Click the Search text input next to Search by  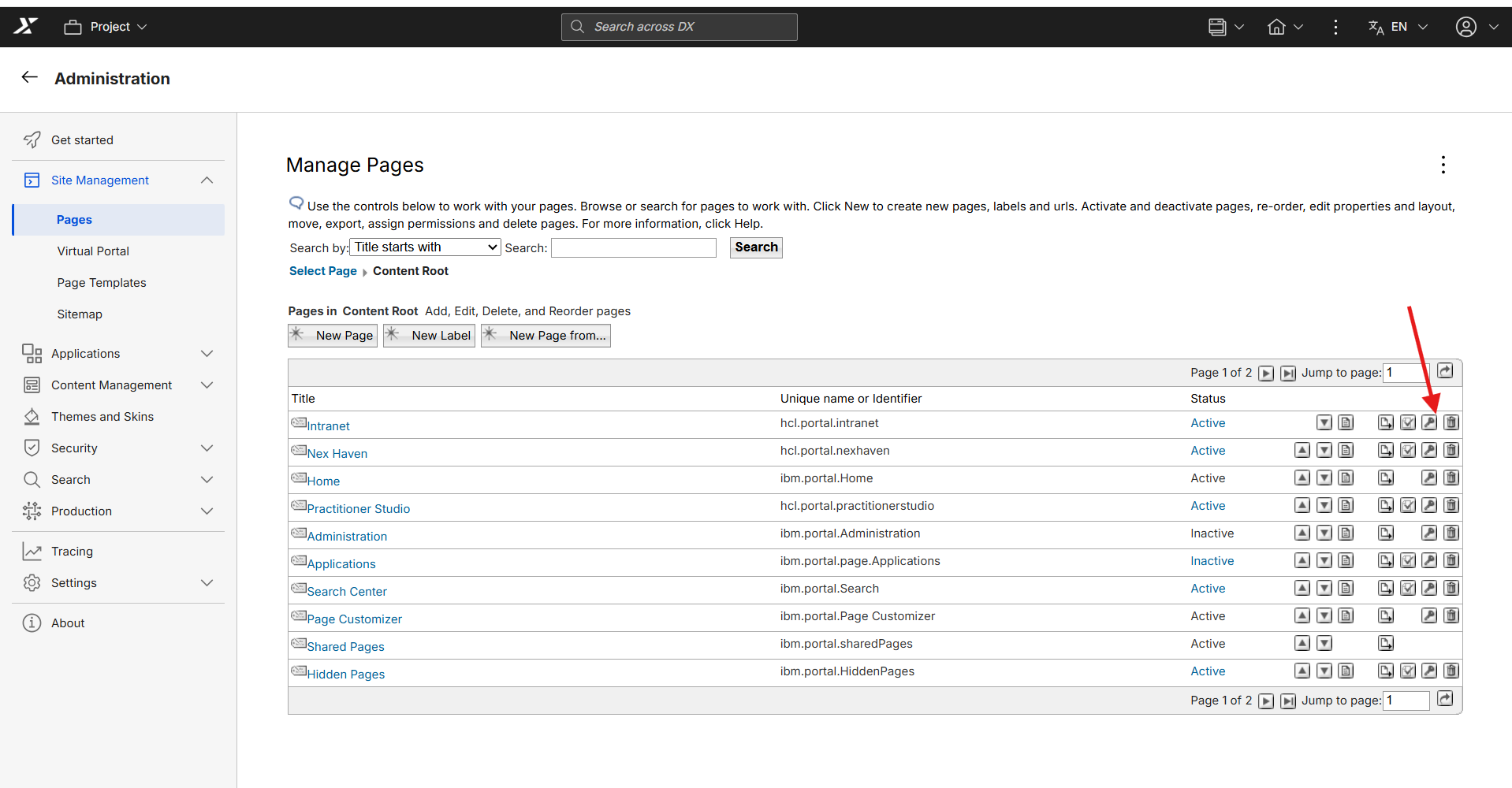click(634, 248)
